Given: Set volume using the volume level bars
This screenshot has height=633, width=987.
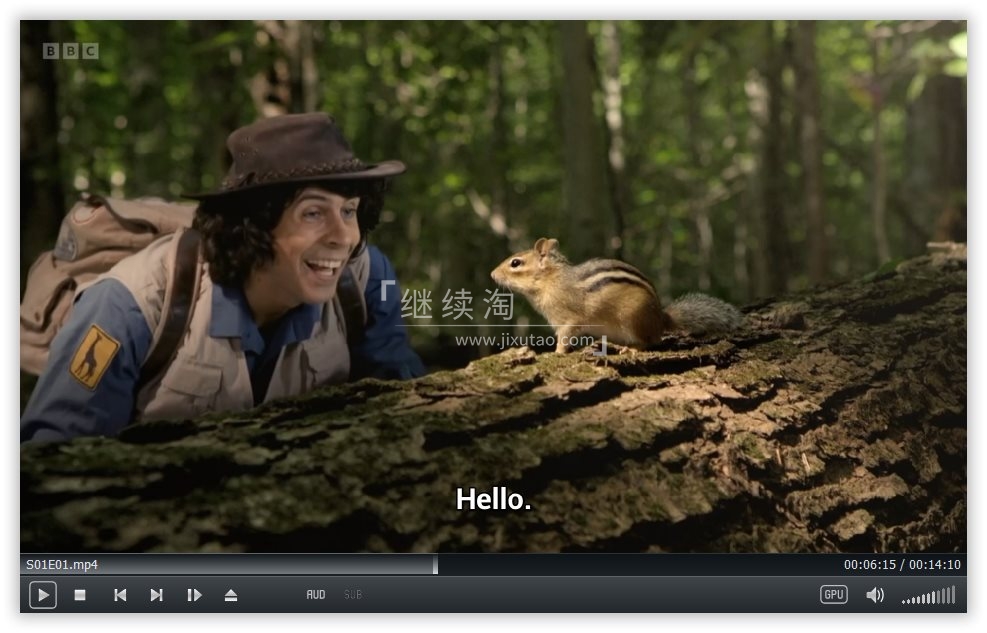Looking at the screenshot, I should [x=928, y=595].
